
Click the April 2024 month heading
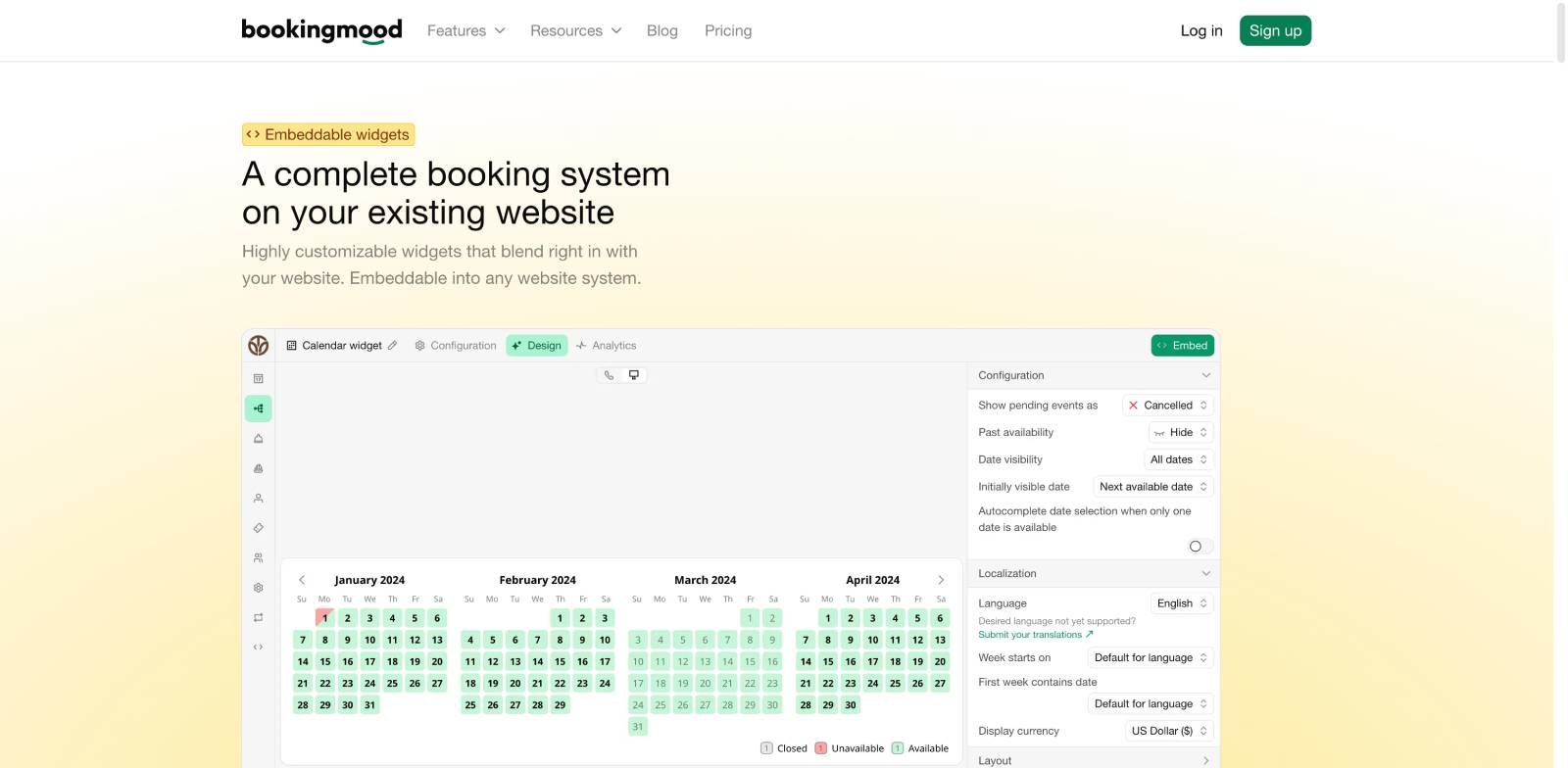pyautogui.click(x=872, y=580)
